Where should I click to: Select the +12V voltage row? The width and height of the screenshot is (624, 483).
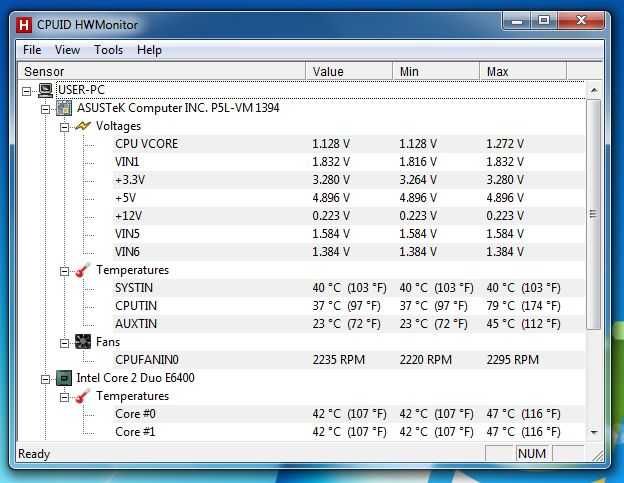[348, 216]
